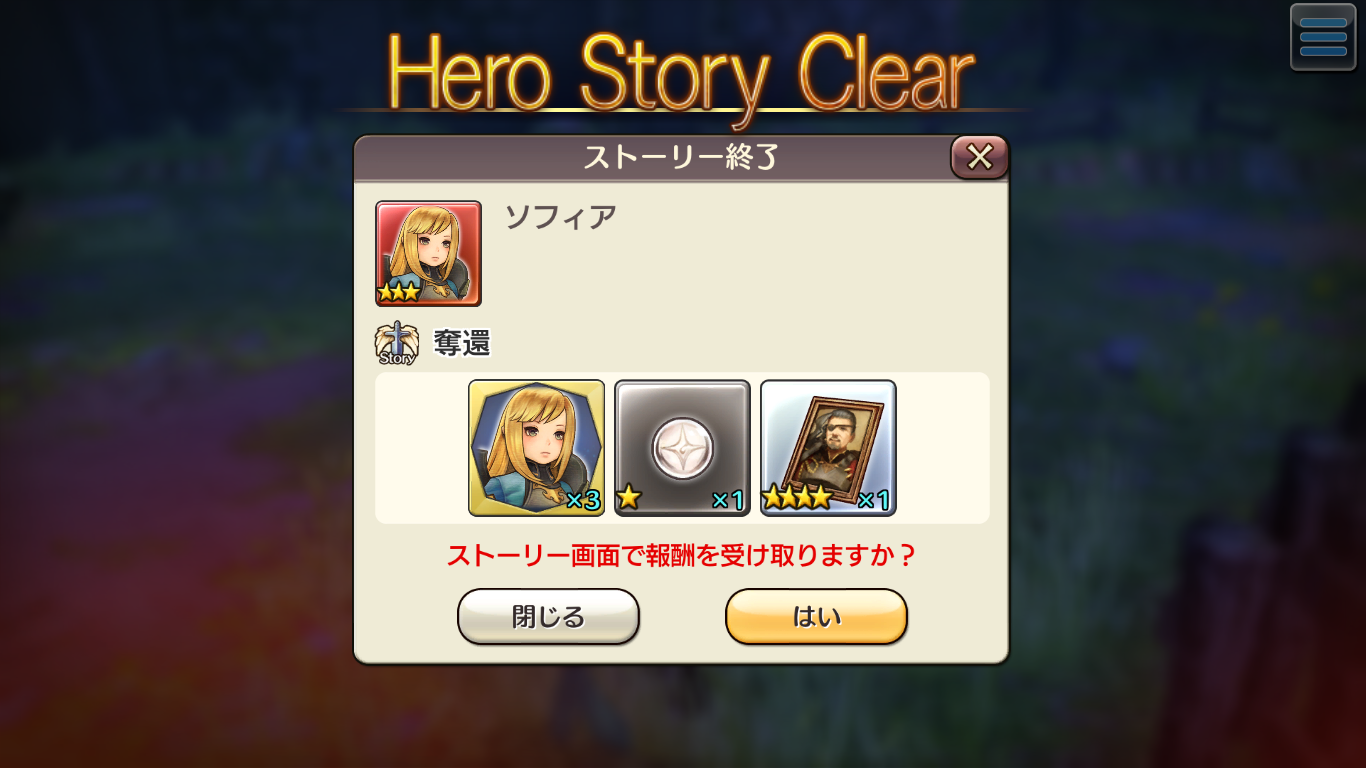Tap the four-star framed portrait reward
The height and width of the screenshot is (768, 1366).
tap(828, 448)
